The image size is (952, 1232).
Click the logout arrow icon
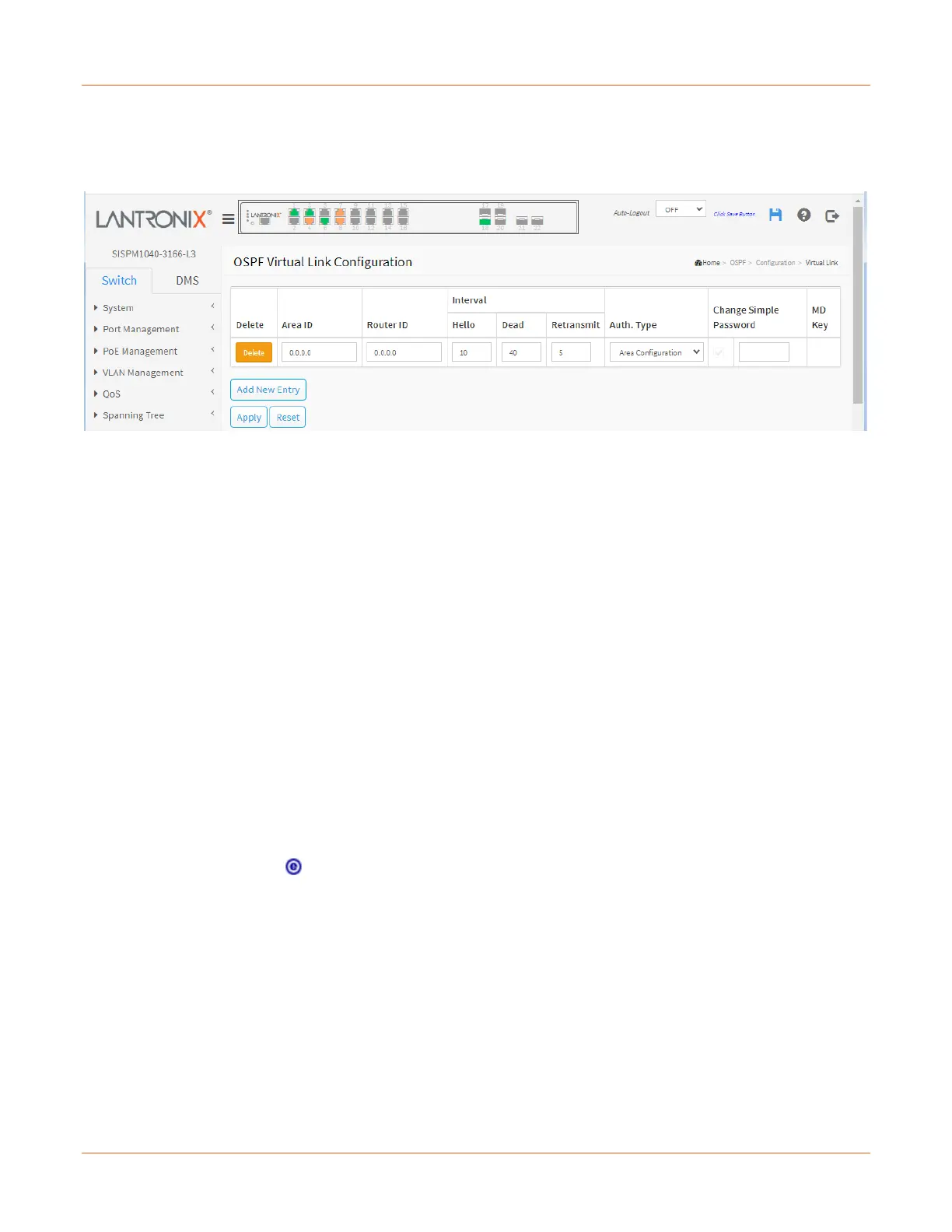click(832, 215)
